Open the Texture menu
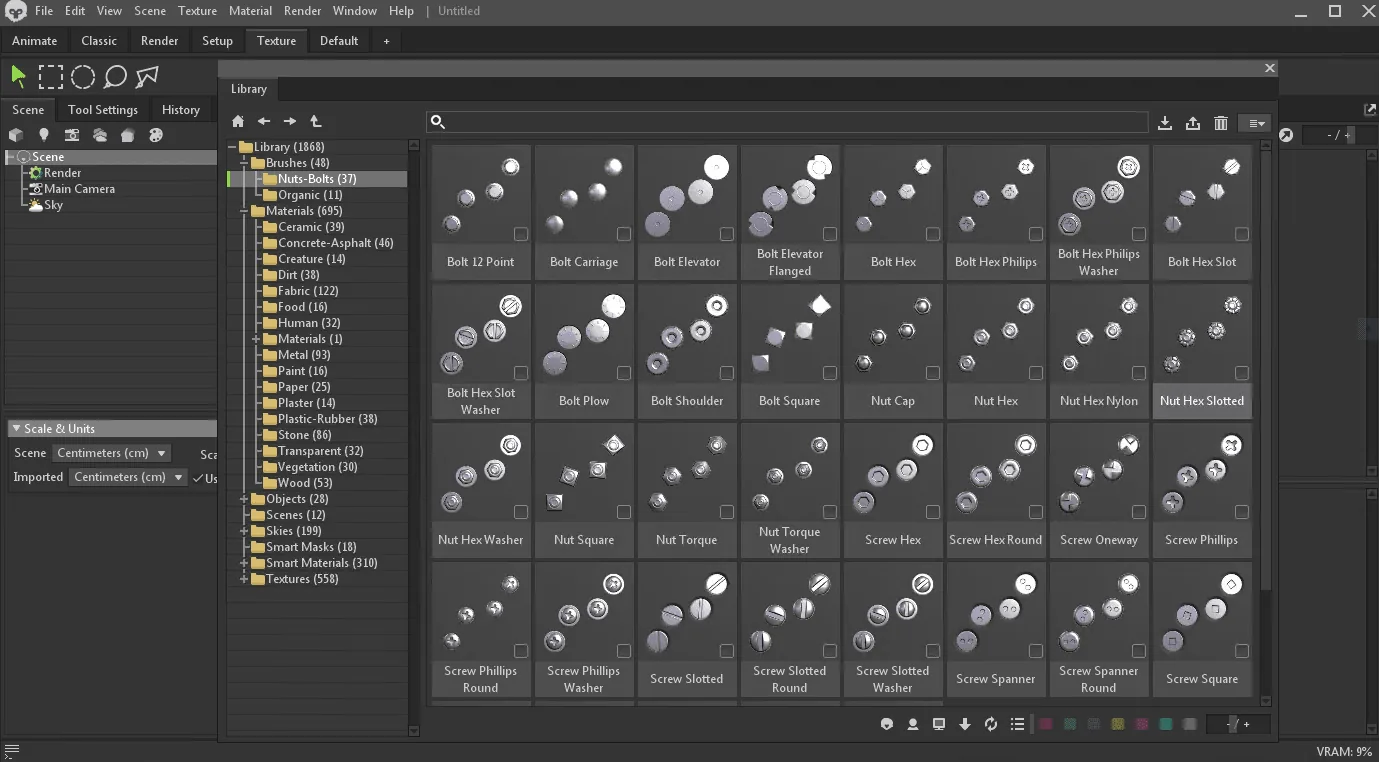 click(197, 11)
